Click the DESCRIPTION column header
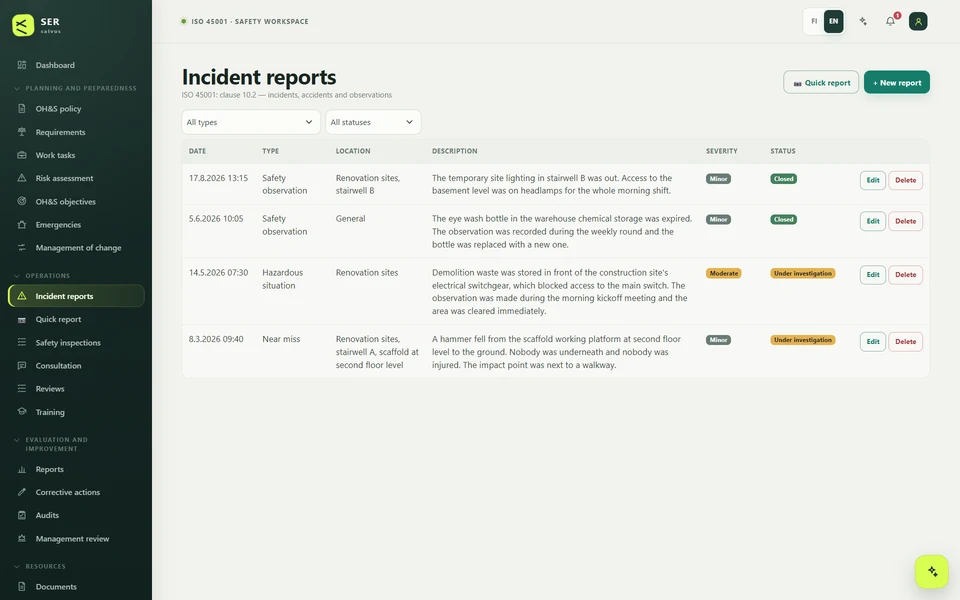 [x=454, y=151]
